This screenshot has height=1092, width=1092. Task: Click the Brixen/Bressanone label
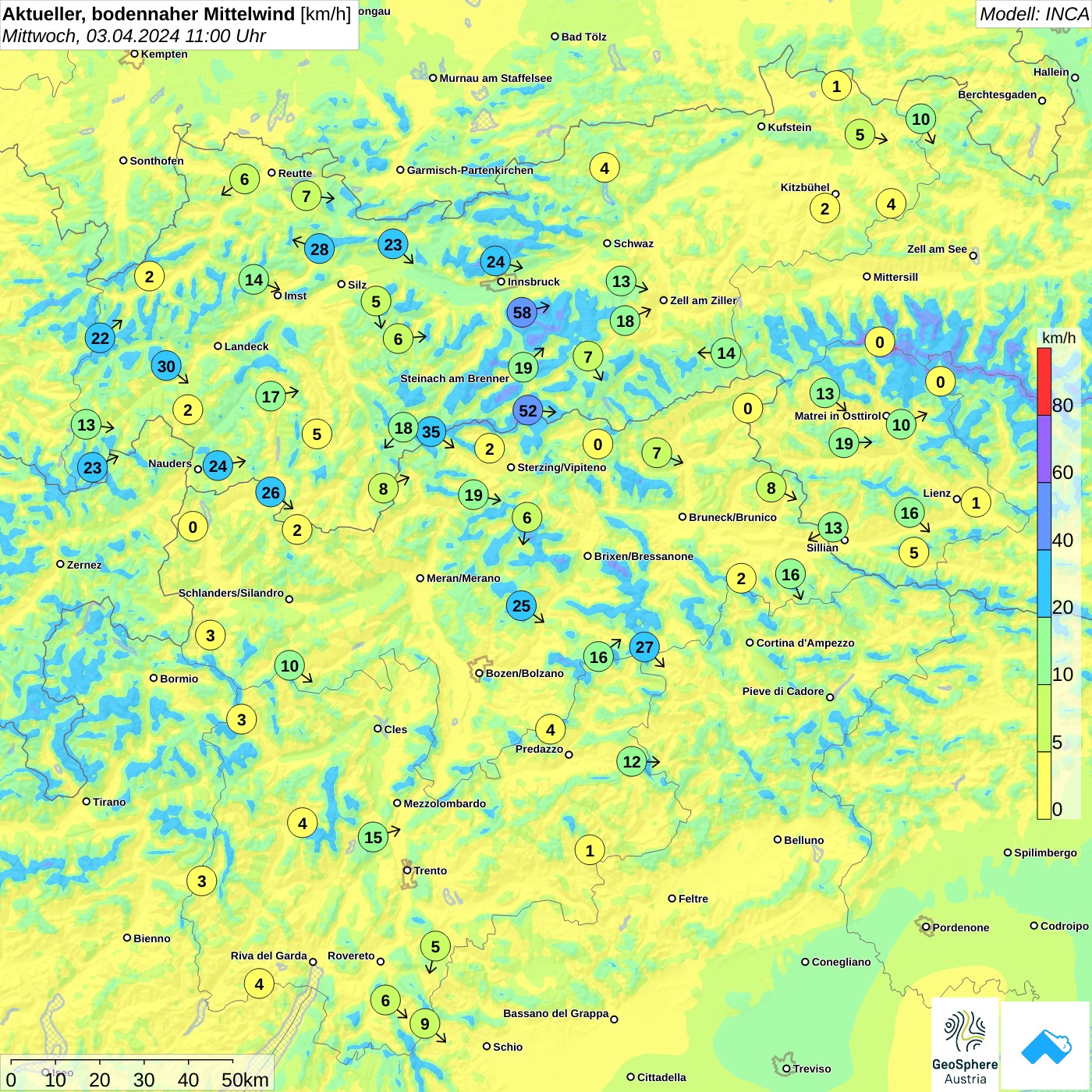643,556
